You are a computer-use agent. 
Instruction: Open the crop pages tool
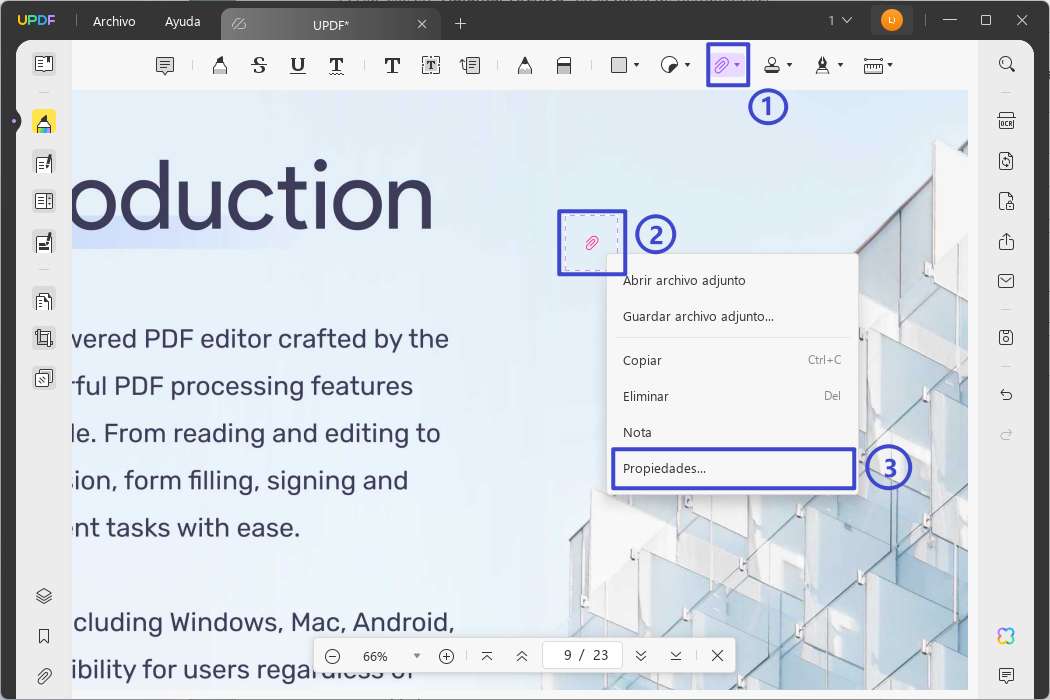click(43, 338)
